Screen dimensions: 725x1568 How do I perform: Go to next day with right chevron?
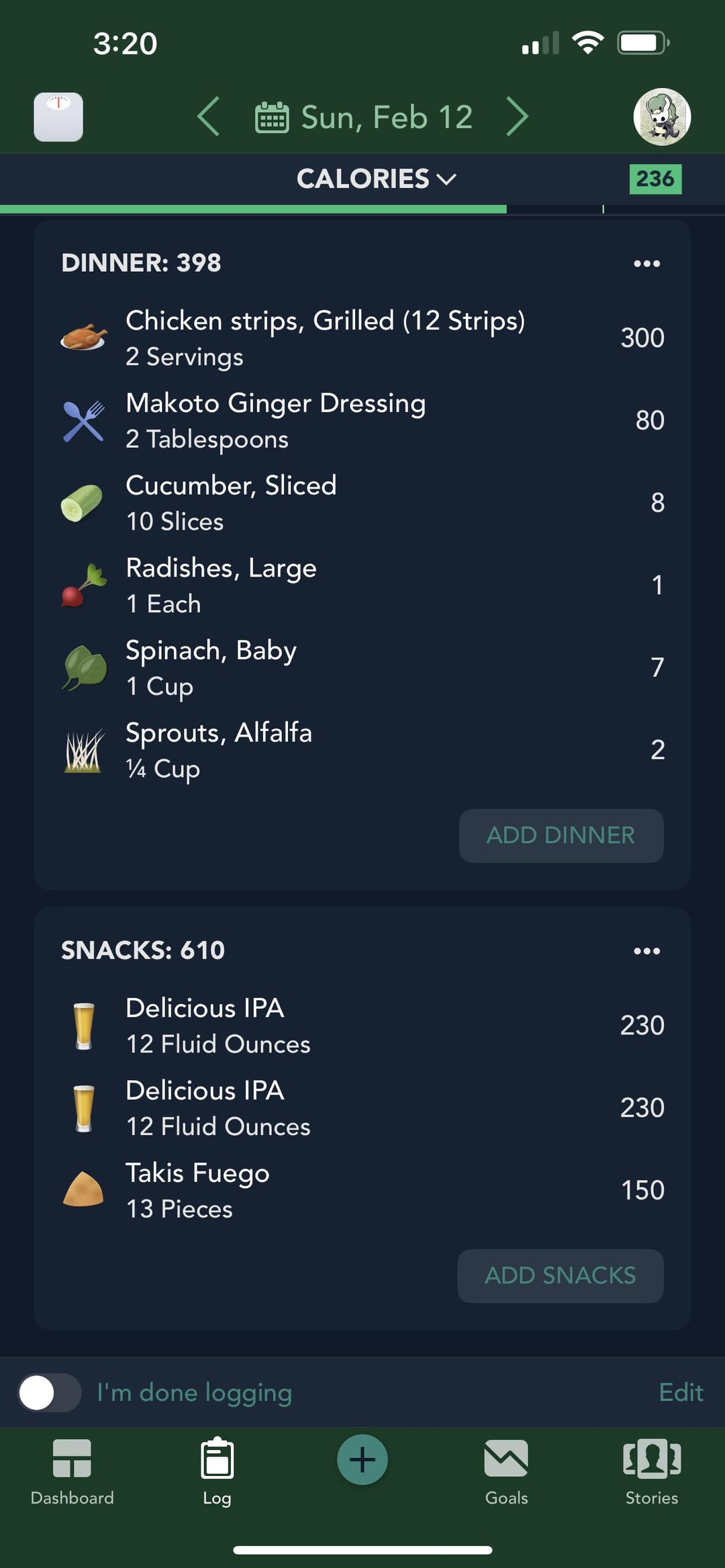(x=517, y=117)
